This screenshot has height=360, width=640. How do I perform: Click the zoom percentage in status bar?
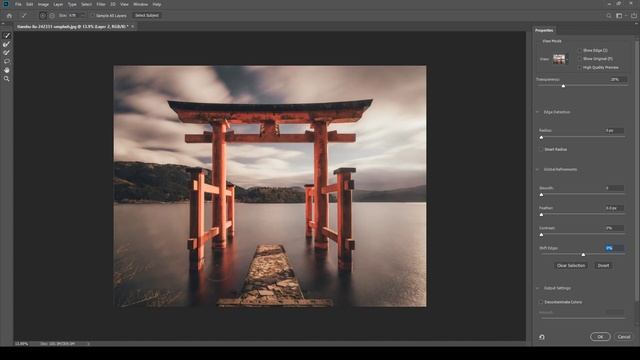22,344
